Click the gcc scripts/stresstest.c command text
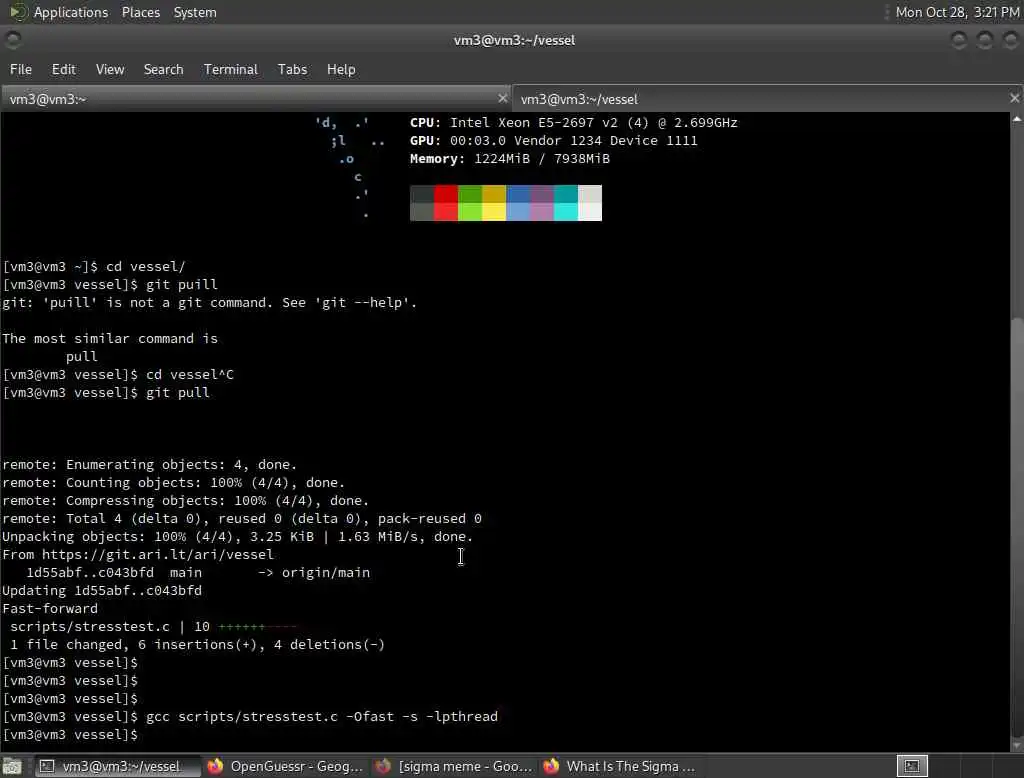This screenshot has width=1024, height=778. coord(321,717)
